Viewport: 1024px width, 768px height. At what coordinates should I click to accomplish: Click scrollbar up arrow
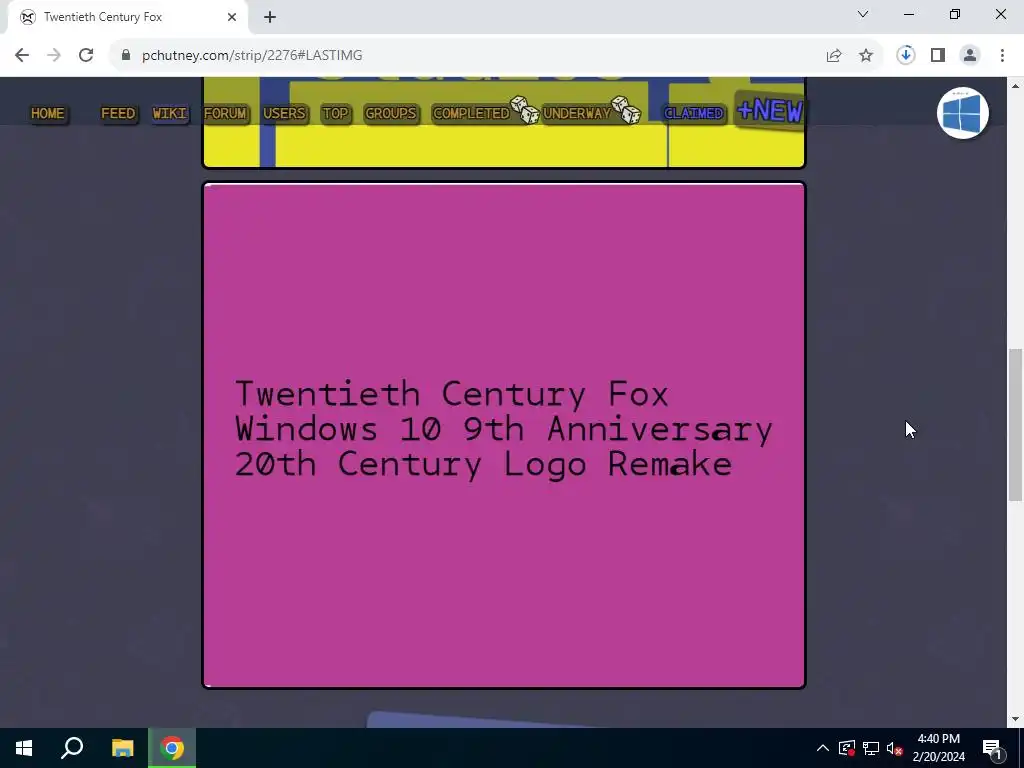point(1016,86)
